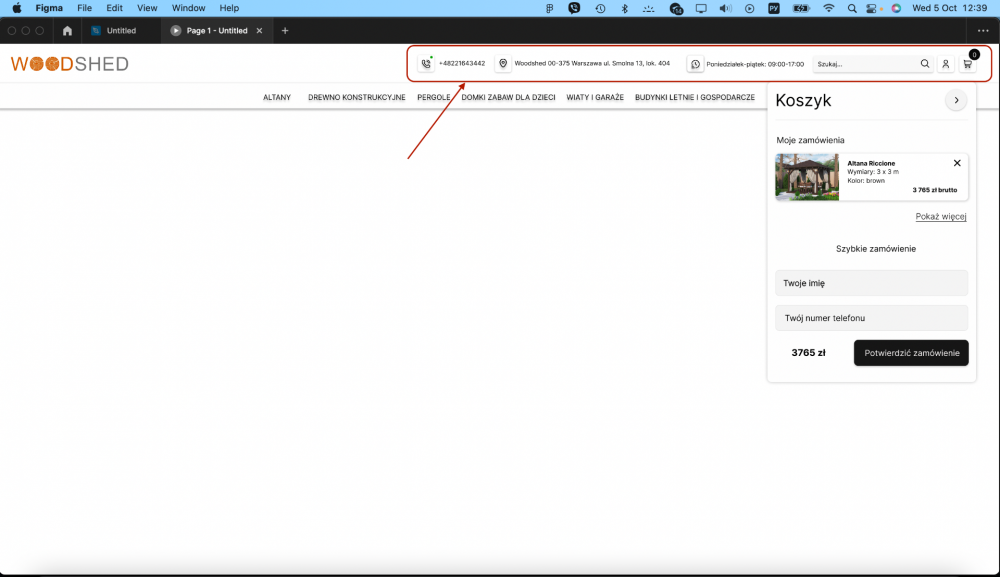This screenshot has width=1000, height=577.
Task: Click the plus button to open a new tab
Action: pyautogui.click(x=285, y=30)
